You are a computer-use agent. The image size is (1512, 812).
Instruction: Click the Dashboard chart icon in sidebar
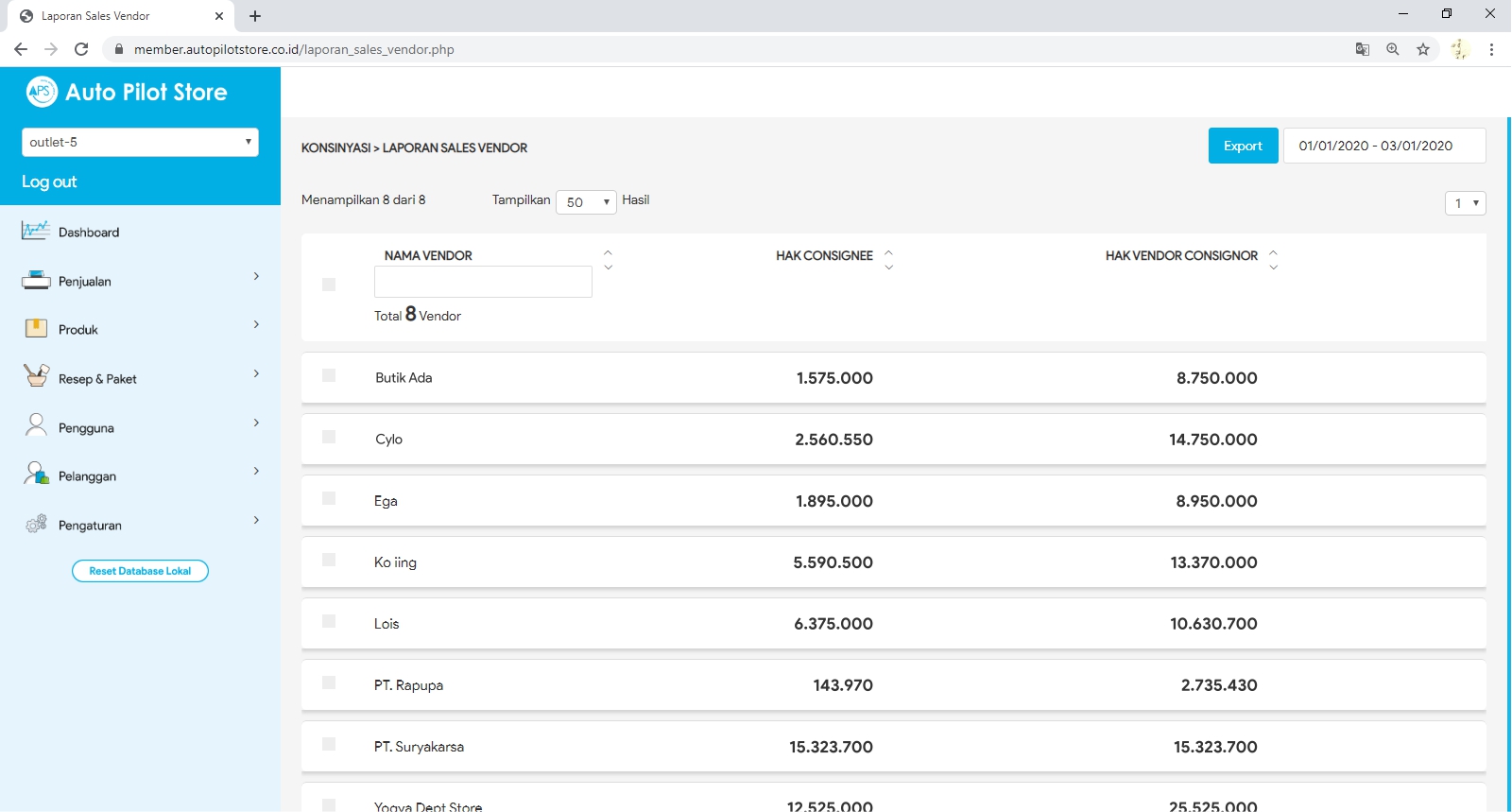click(x=36, y=231)
